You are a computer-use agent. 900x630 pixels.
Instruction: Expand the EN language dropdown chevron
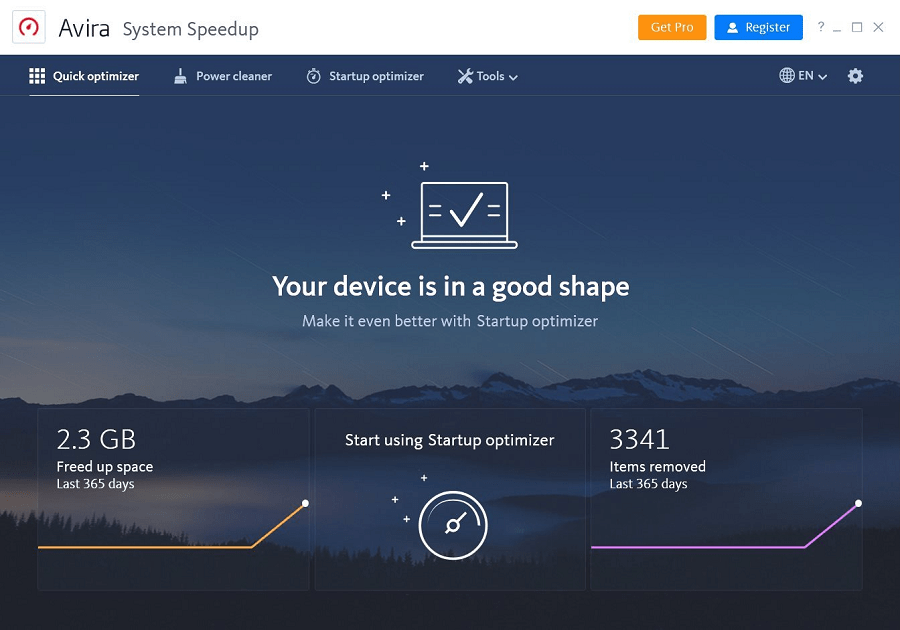[x=823, y=77]
